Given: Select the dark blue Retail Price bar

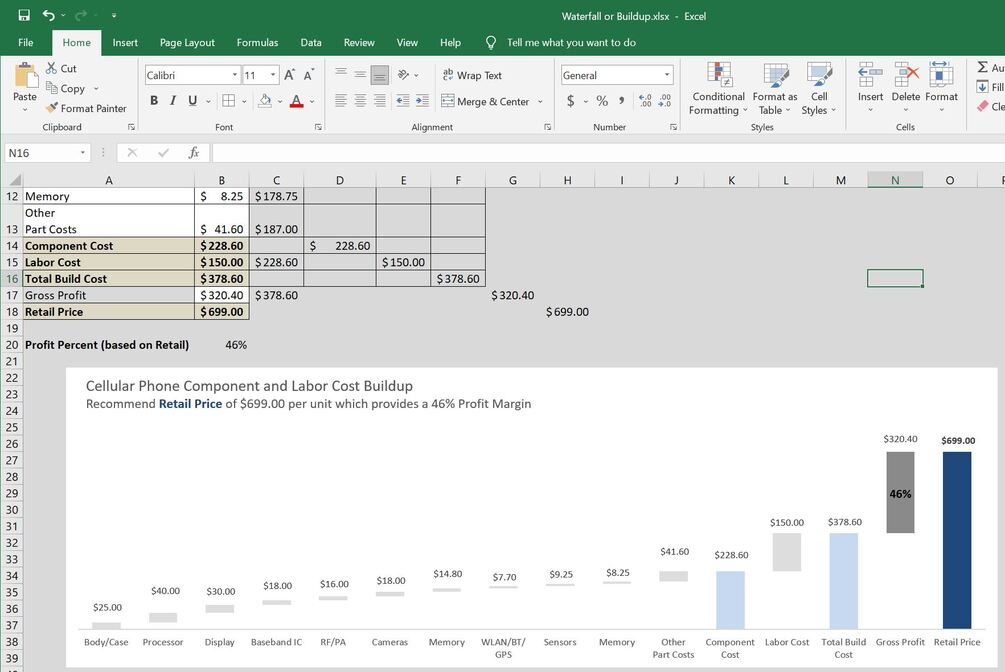Looking at the screenshot, I should point(957,540).
